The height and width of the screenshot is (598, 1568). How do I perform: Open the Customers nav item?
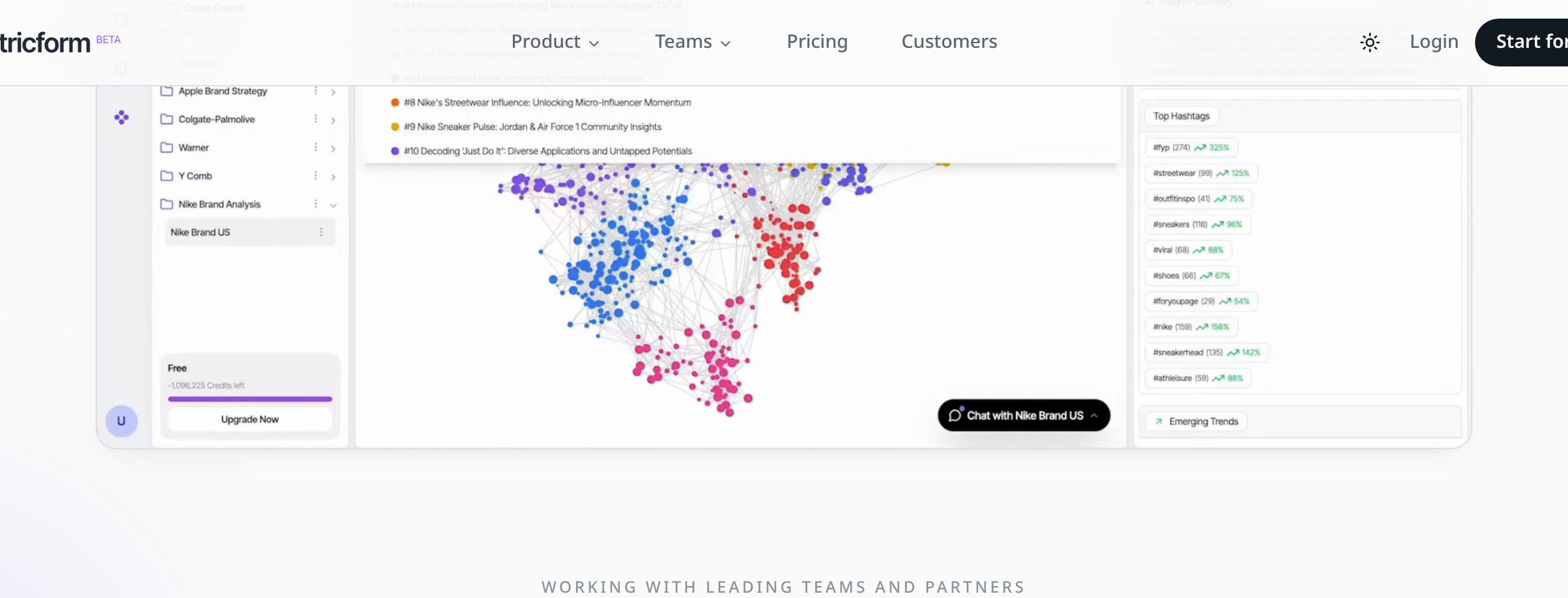point(949,42)
